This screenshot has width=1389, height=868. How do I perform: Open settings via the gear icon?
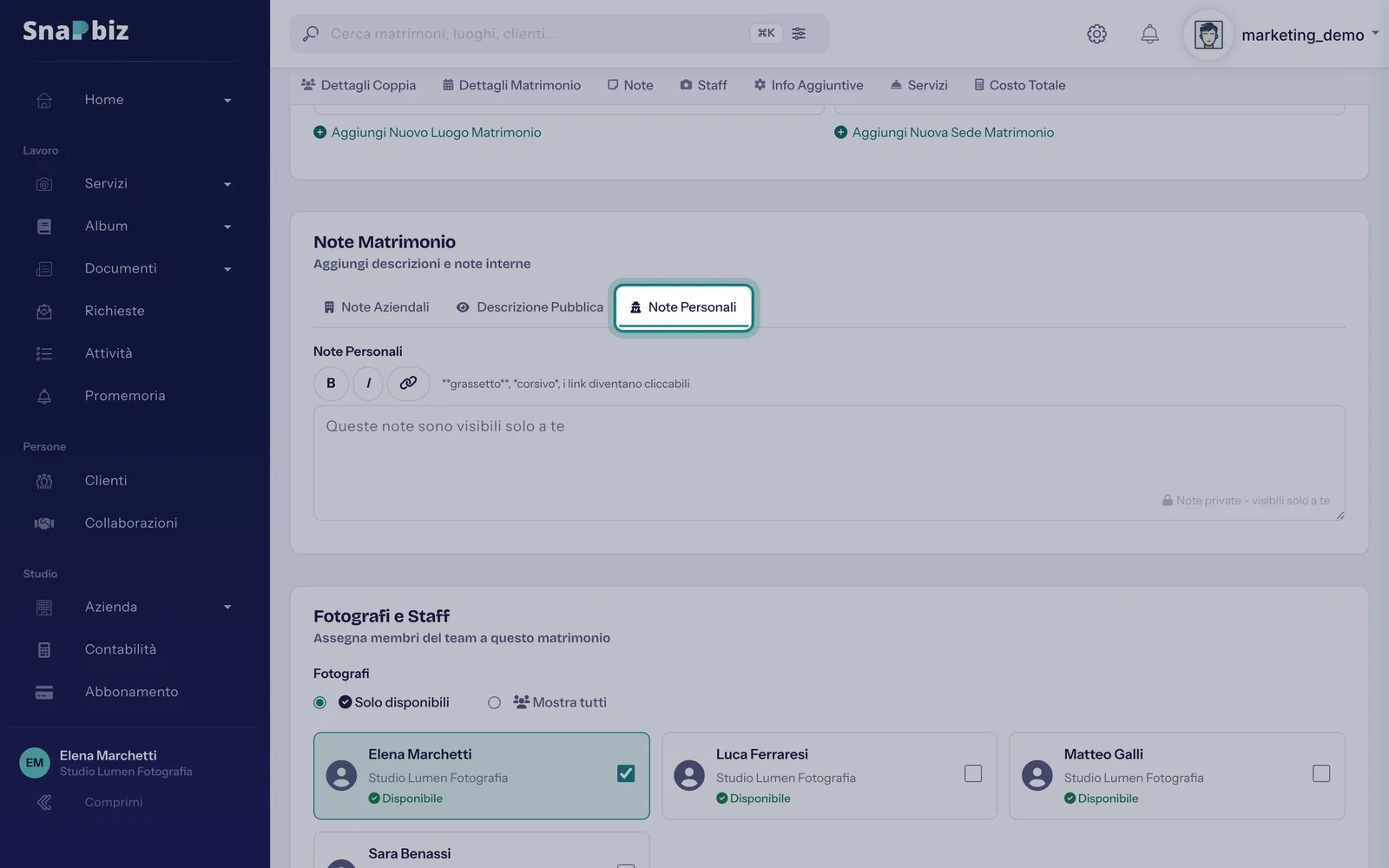coord(1096,34)
